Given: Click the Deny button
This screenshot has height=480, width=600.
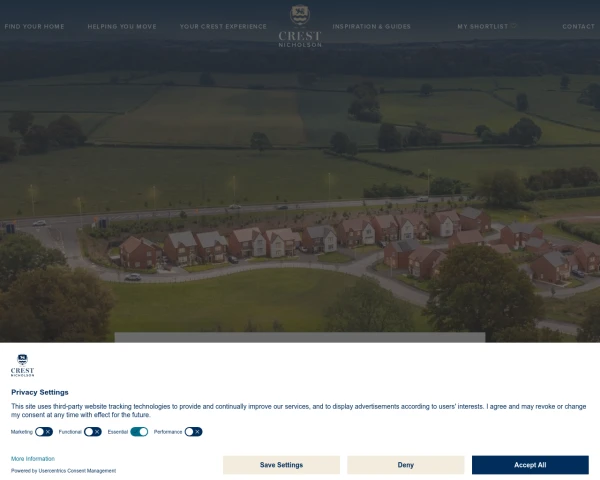Looking at the screenshot, I should [406, 465].
